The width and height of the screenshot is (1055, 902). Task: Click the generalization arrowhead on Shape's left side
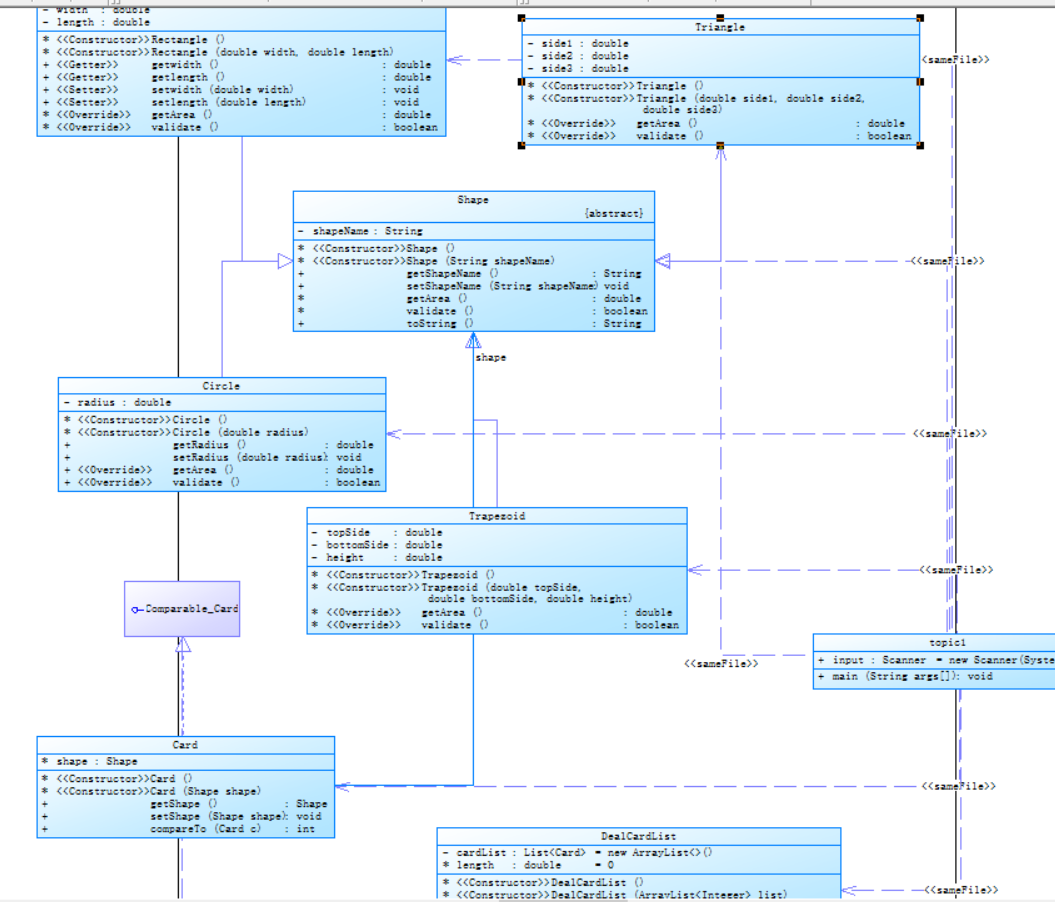coord(285,261)
